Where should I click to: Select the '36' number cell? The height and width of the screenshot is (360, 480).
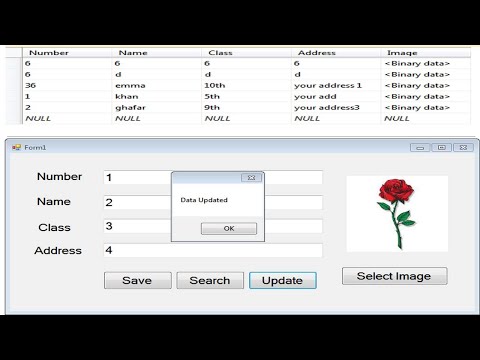(x=67, y=85)
